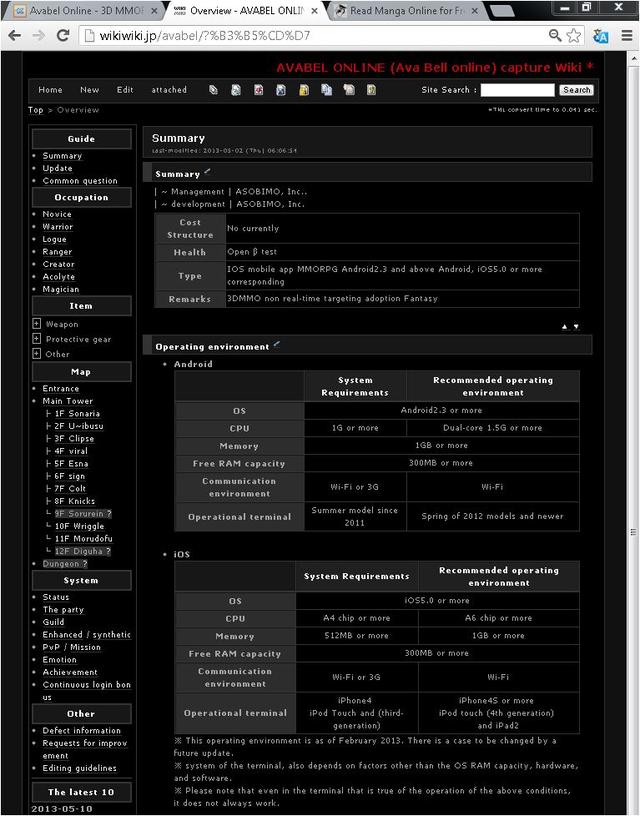Focus the Site Search input field

(x=518, y=90)
